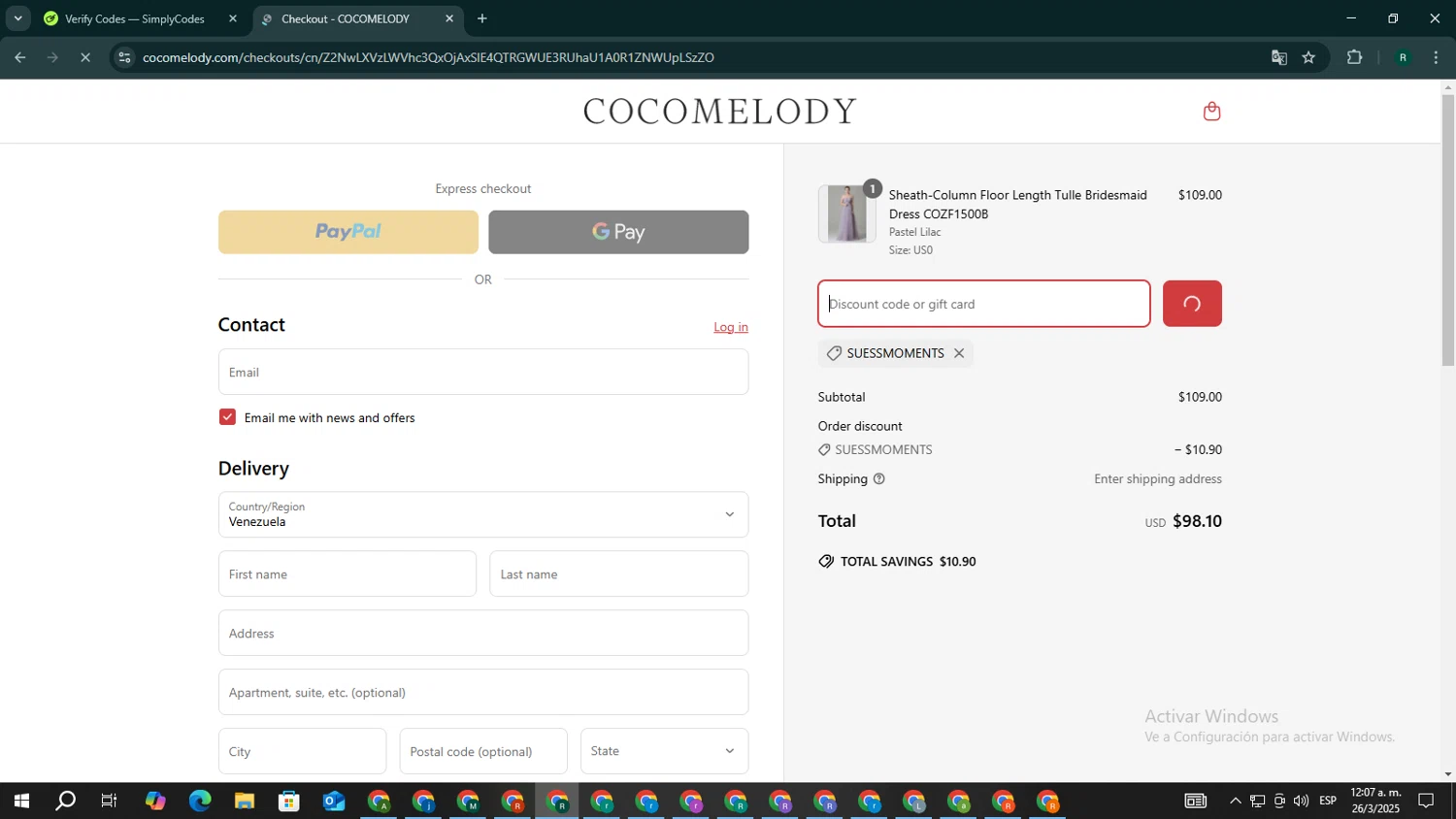Click the product name Sheath-Column Bridesmaid Dress
This screenshot has height=819, width=1456.
click(x=1018, y=205)
